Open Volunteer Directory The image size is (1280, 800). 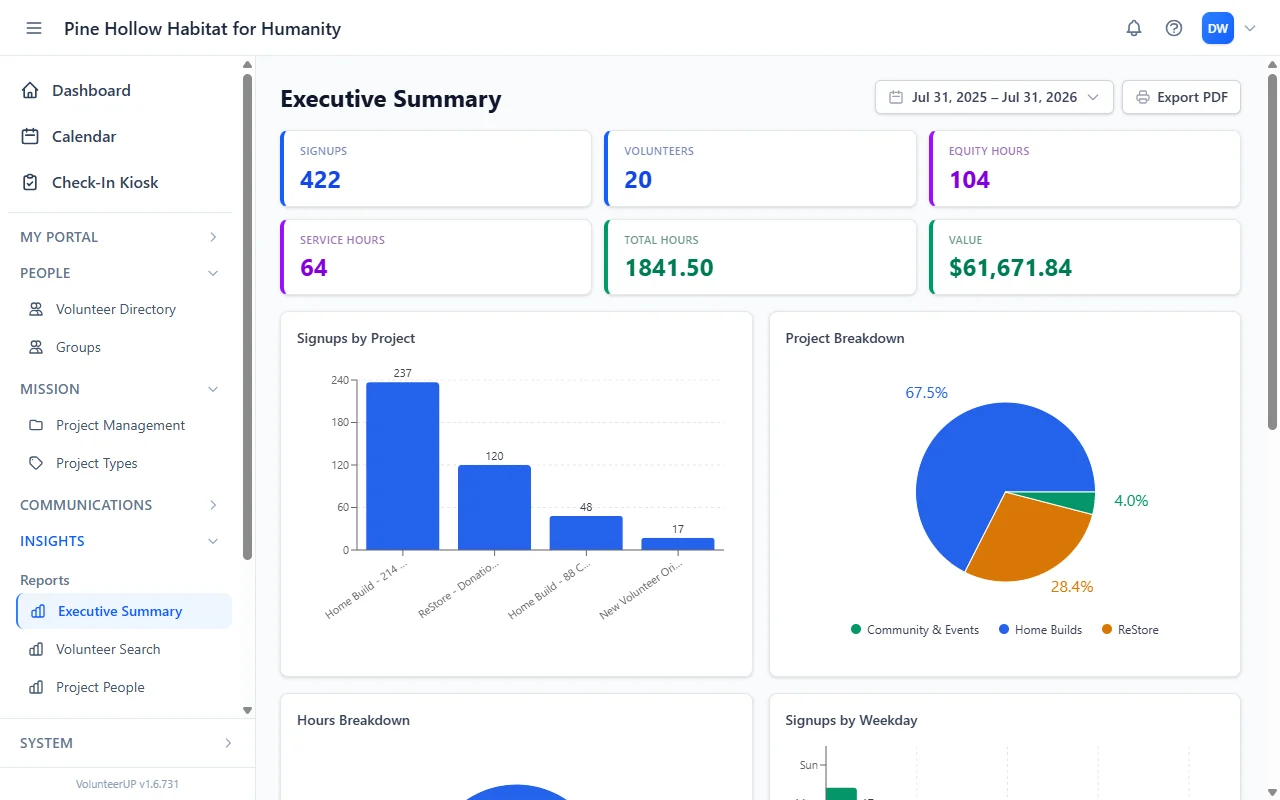click(124, 309)
